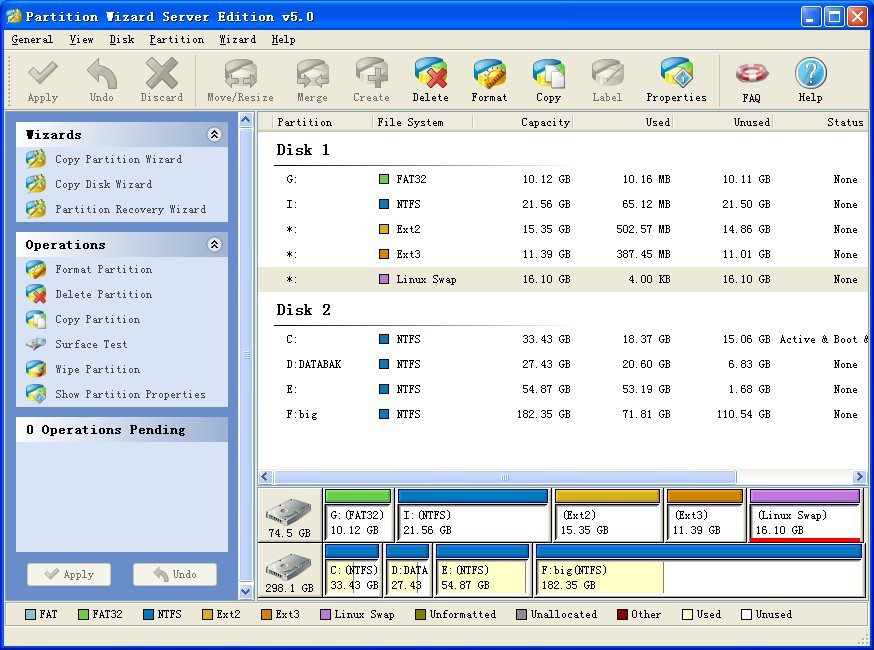The image size is (874, 650).
Task: Select the Move/Resize toolbar tool
Action: [x=240, y=81]
